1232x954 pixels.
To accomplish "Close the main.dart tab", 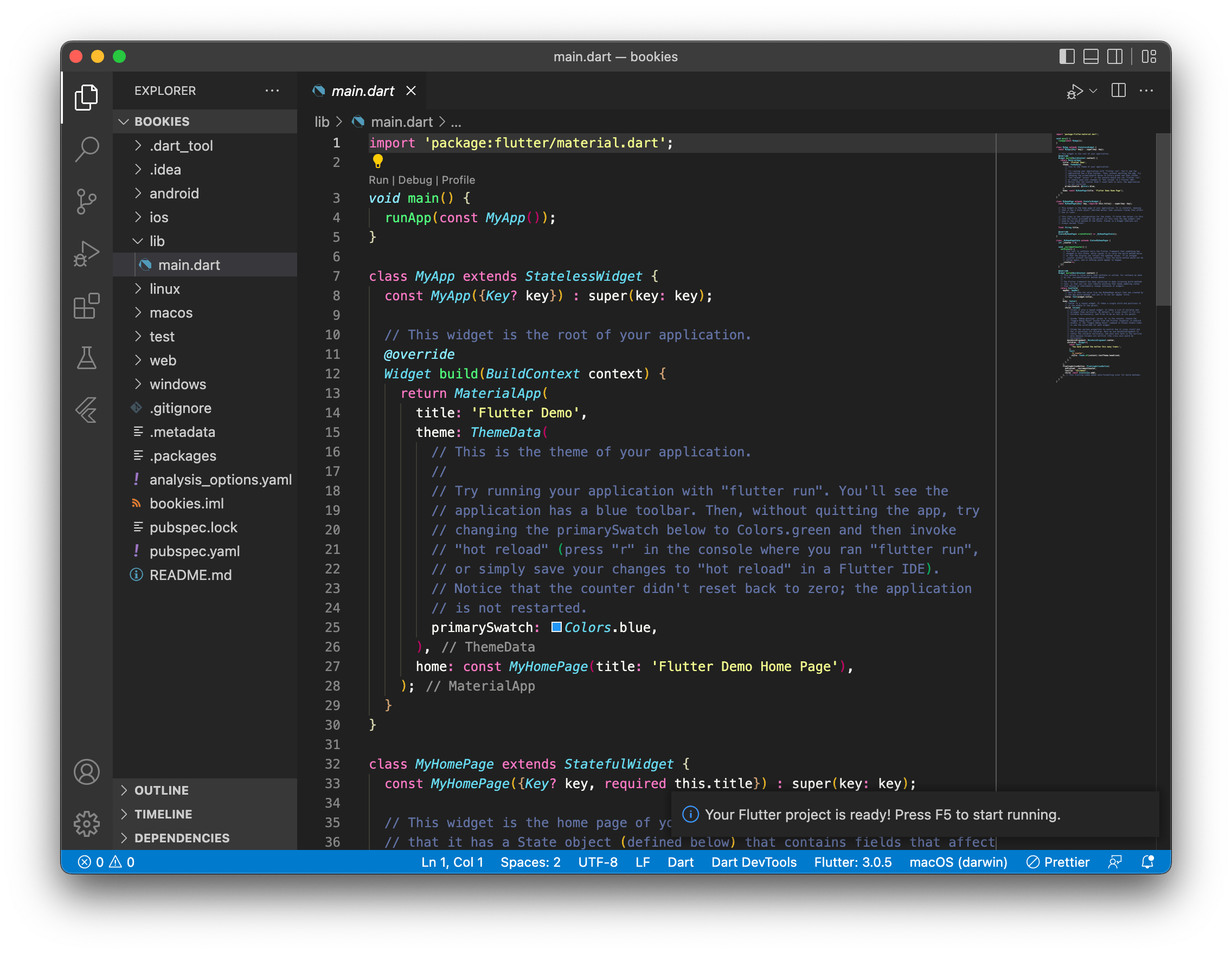I will point(411,91).
